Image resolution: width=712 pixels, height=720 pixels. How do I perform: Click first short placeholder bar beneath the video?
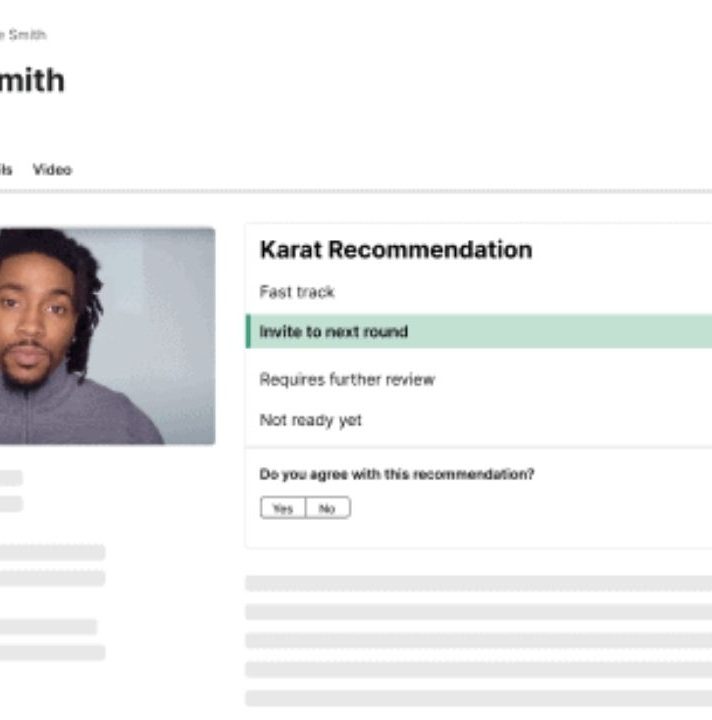coord(11,478)
